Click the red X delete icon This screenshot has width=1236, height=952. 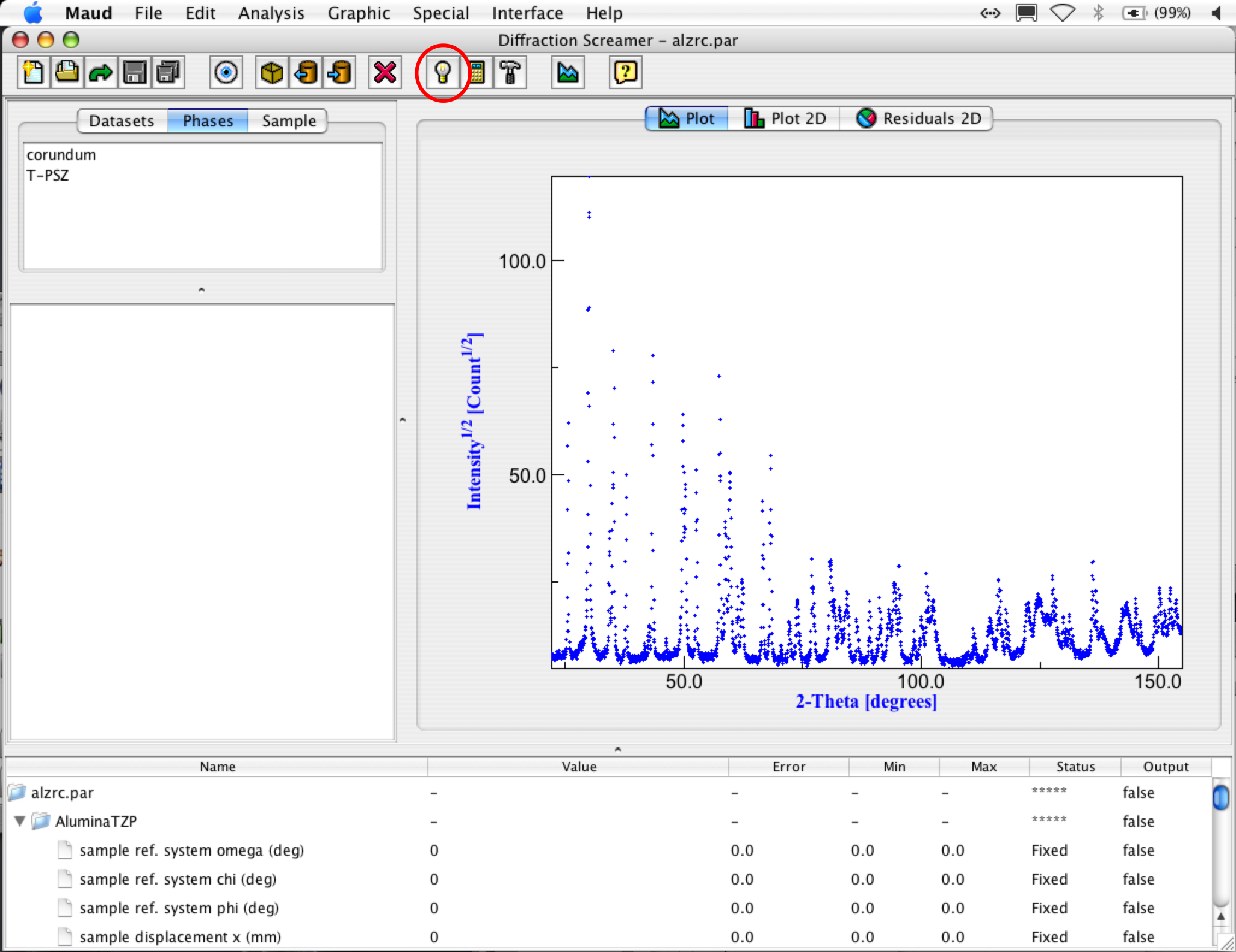point(385,73)
